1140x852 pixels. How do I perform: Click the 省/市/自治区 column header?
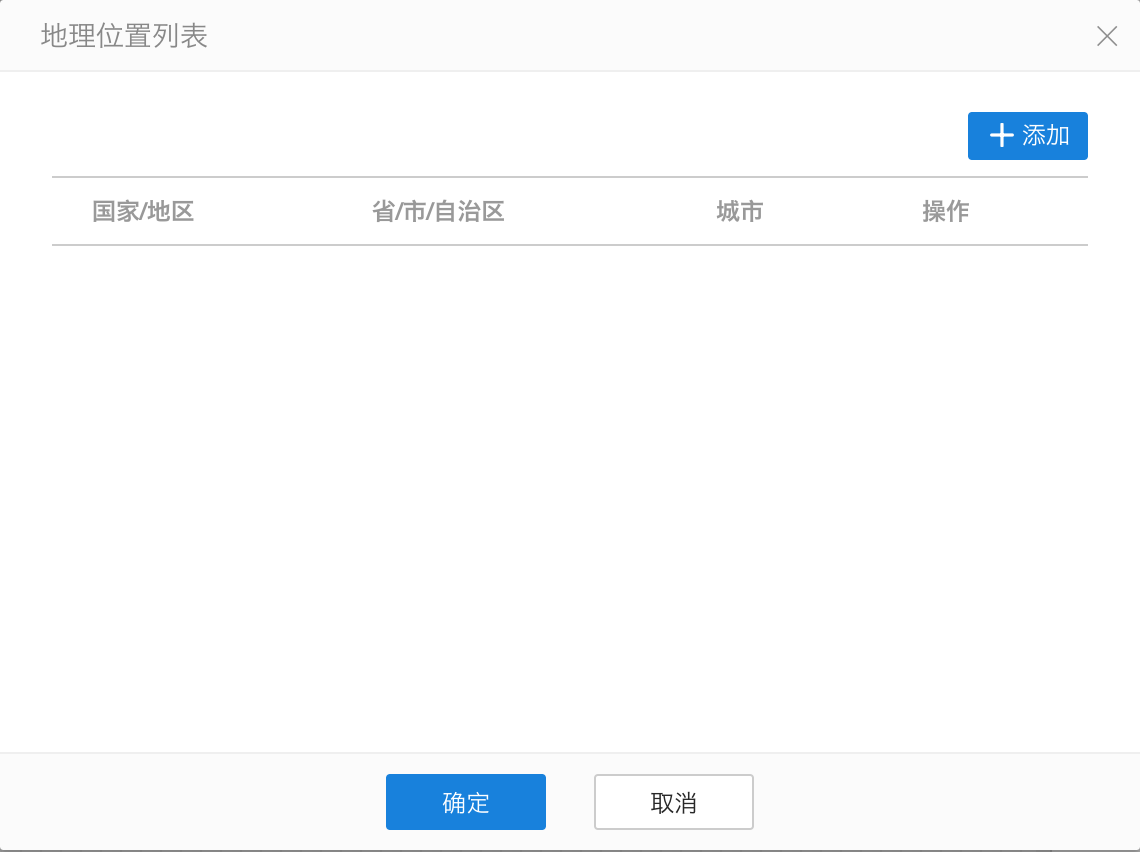[x=438, y=212]
